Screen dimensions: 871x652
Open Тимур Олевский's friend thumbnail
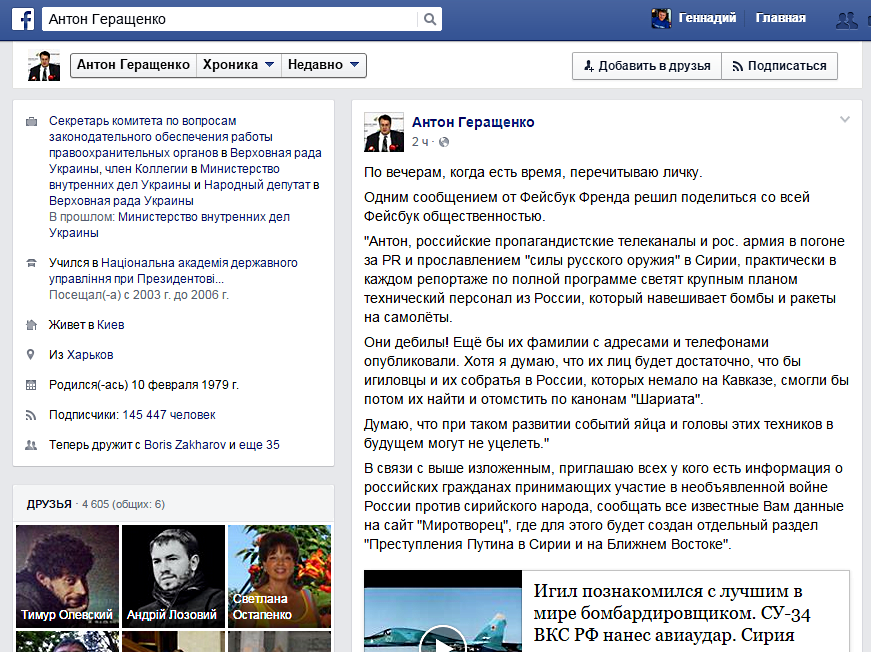point(66,576)
